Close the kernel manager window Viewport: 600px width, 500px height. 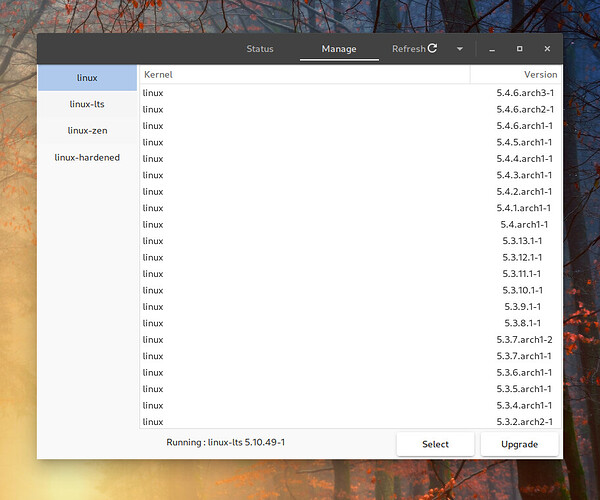coord(547,49)
